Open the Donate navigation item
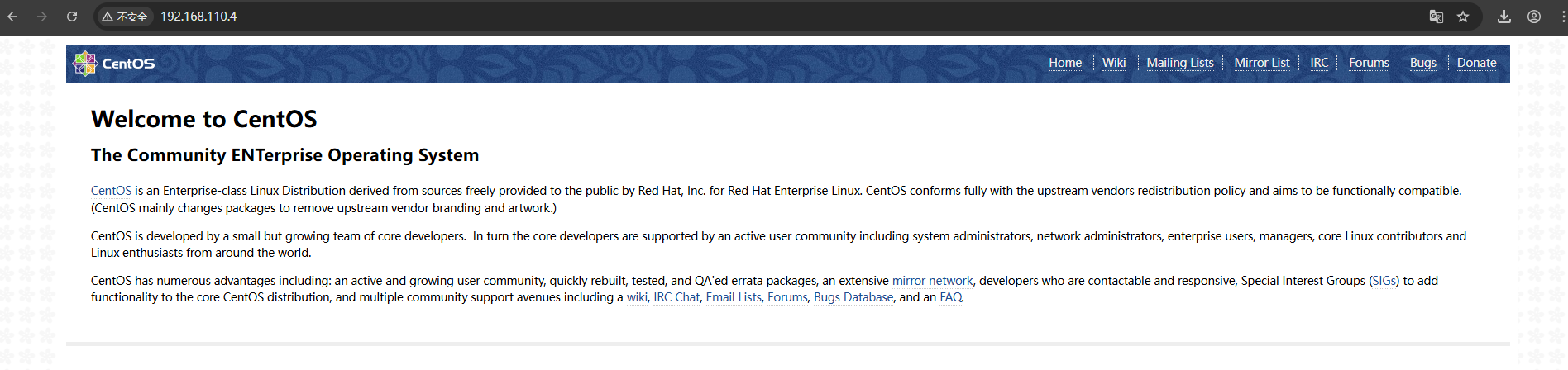The width and height of the screenshot is (1568, 370). 1477,63
